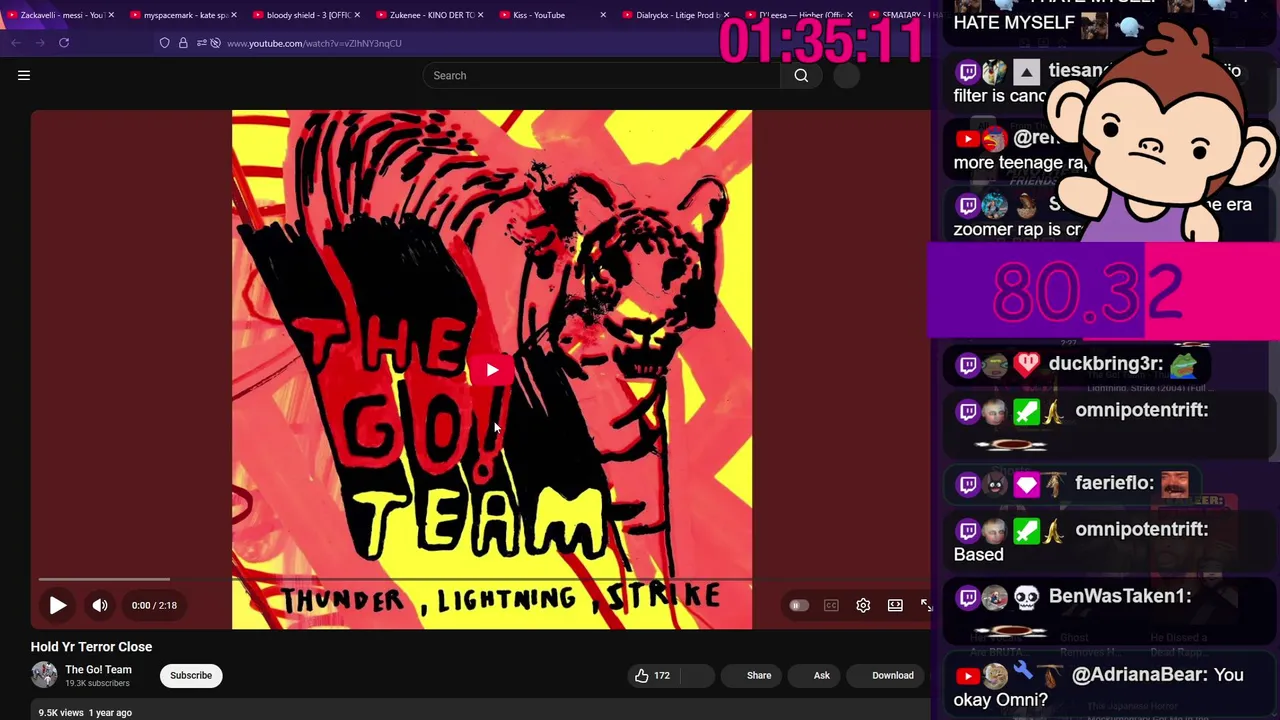Enter fullscreen with the expand arrows icon

pos(926,605)
